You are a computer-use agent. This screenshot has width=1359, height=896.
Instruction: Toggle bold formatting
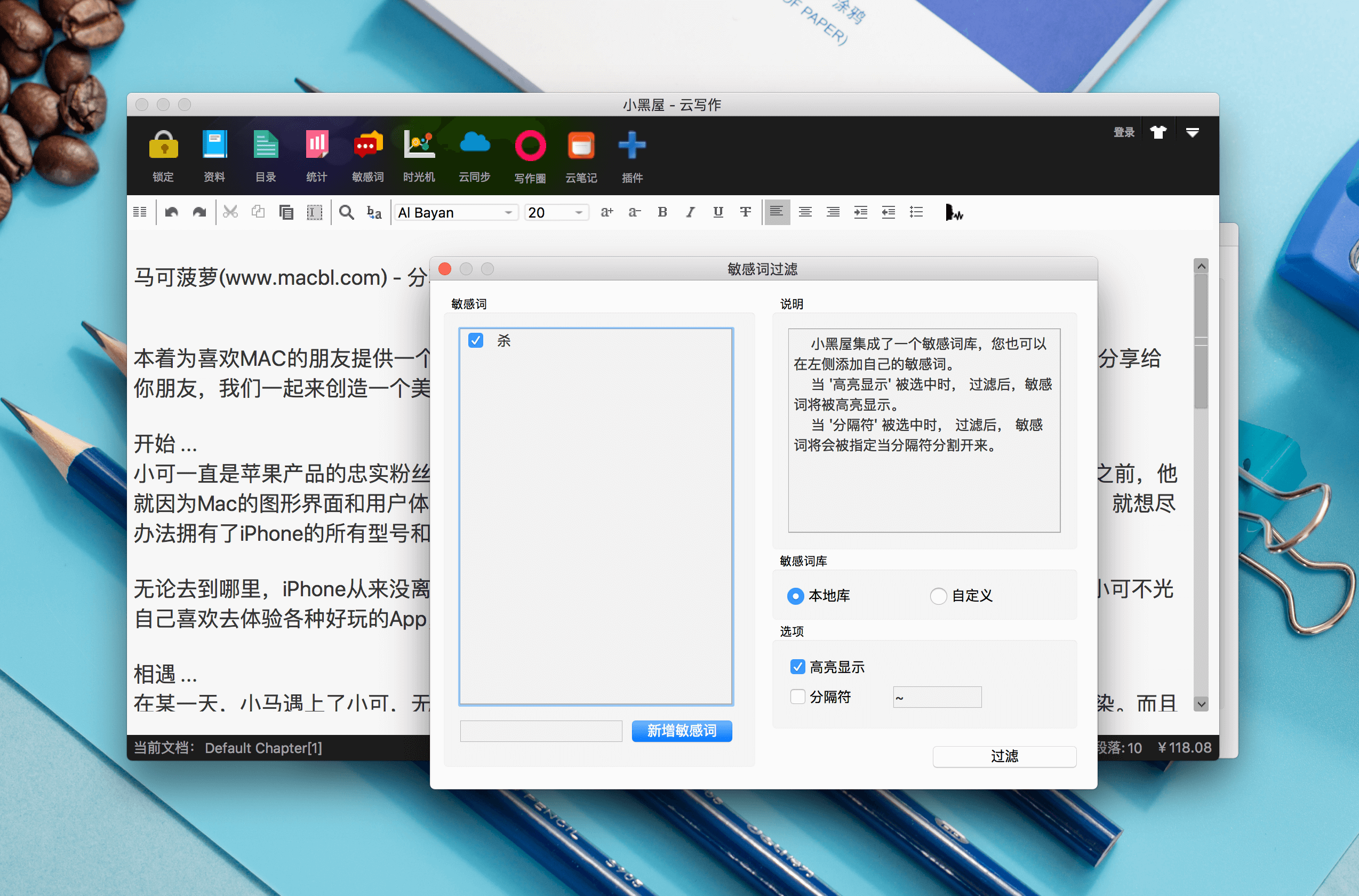[x=662, y=213]
